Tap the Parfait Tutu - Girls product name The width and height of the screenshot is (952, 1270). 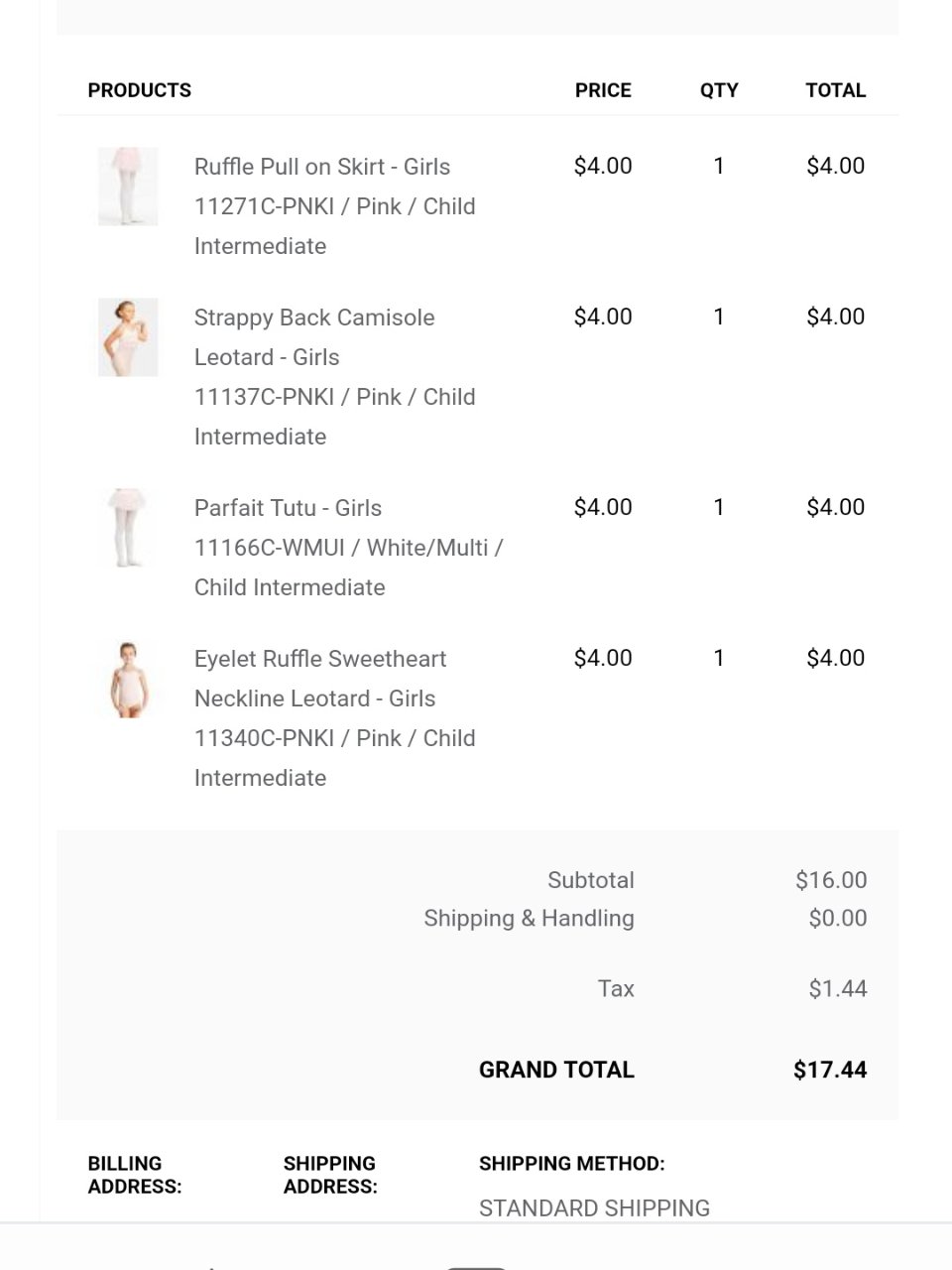[288, 508]
